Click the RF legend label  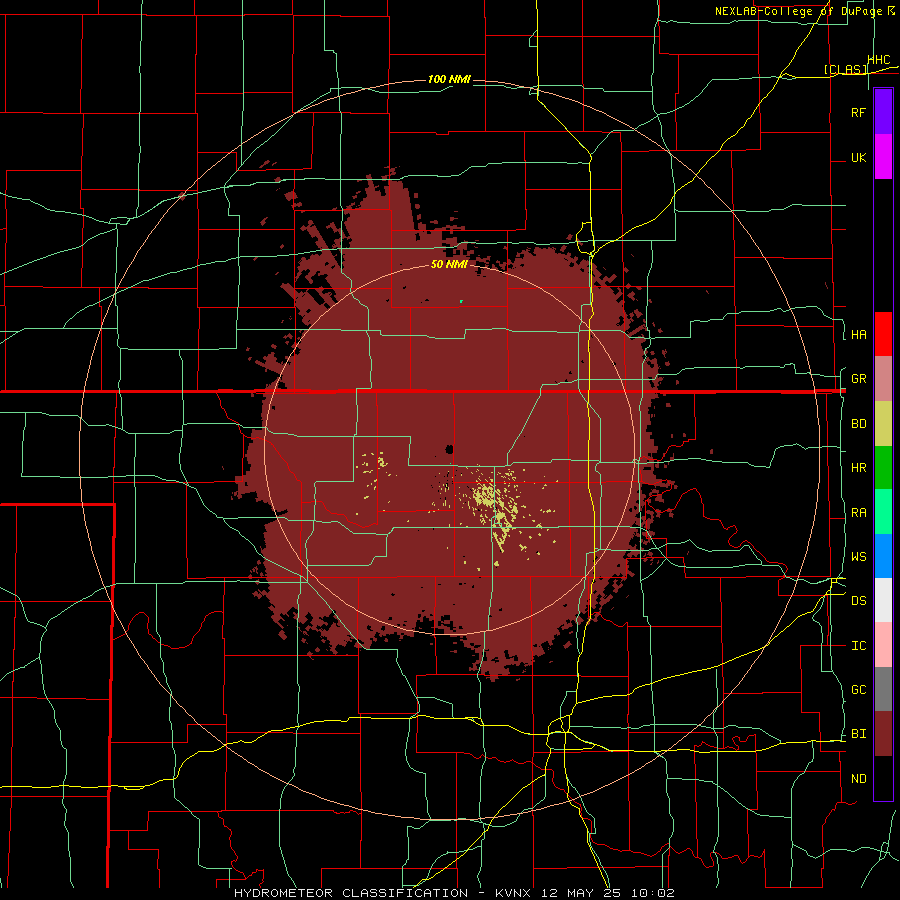858,112
